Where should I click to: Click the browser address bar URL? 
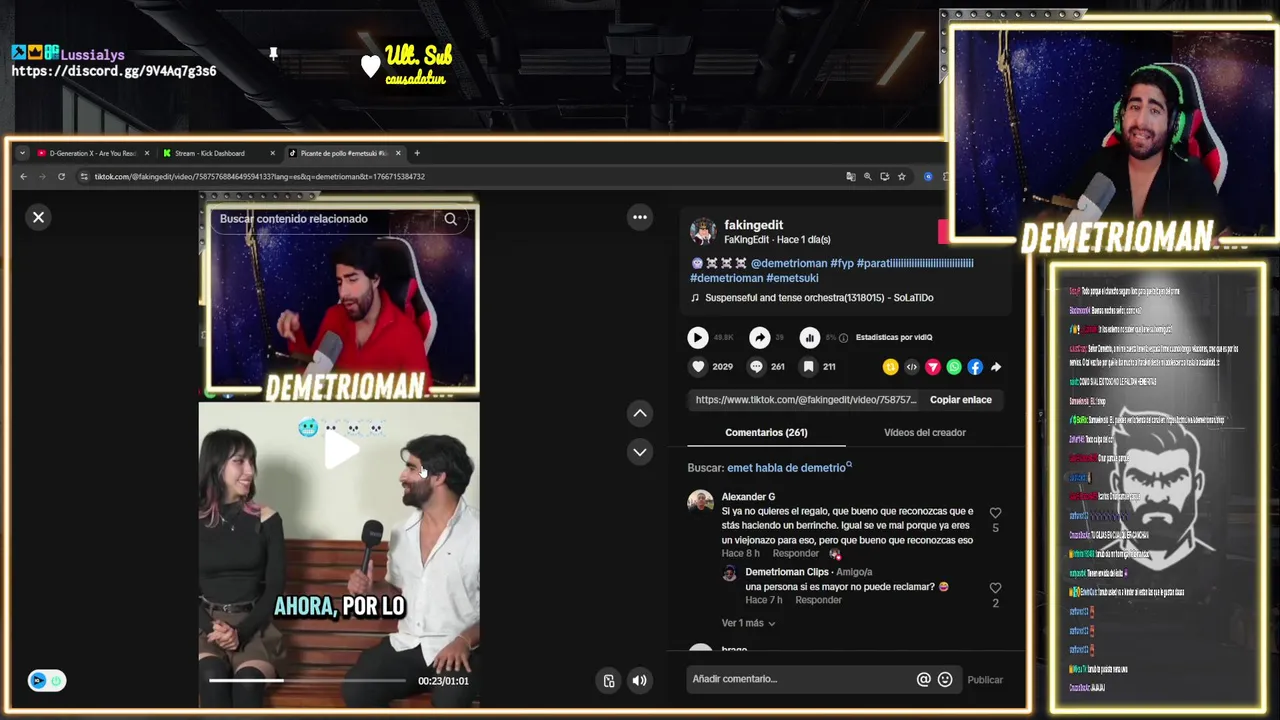coord(260,177)
